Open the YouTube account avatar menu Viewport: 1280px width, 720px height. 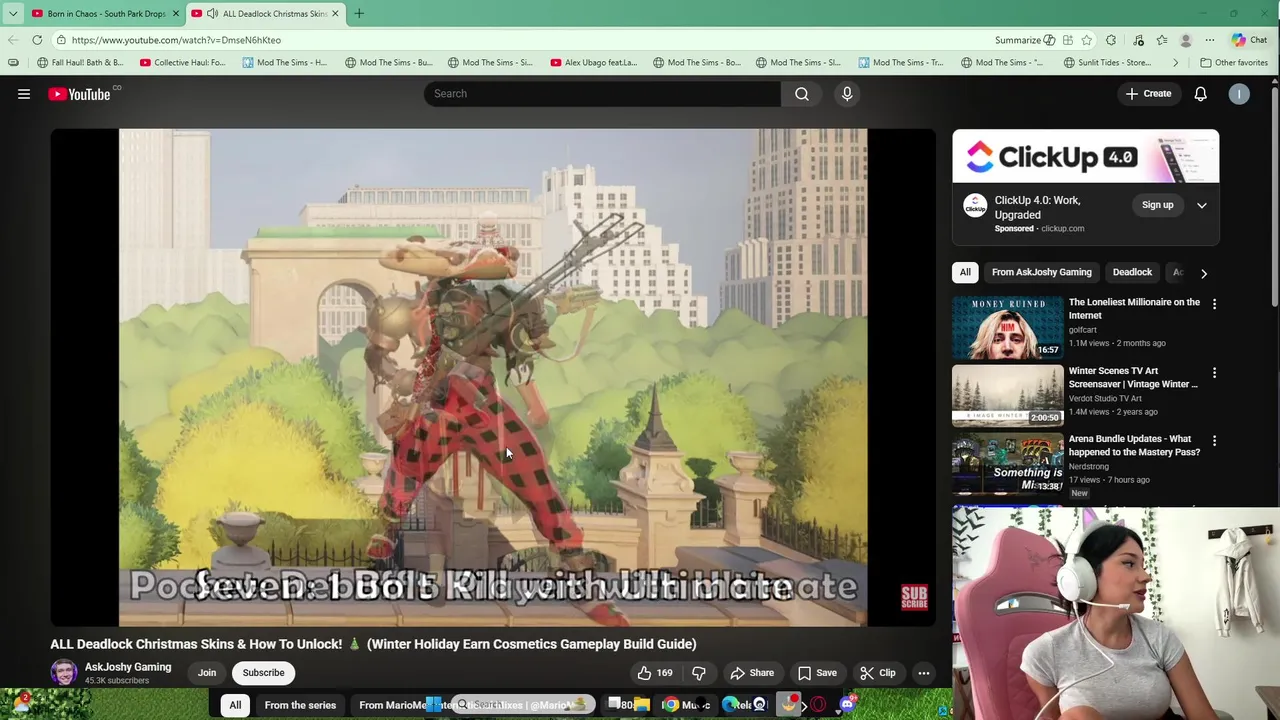(1239, 94)
